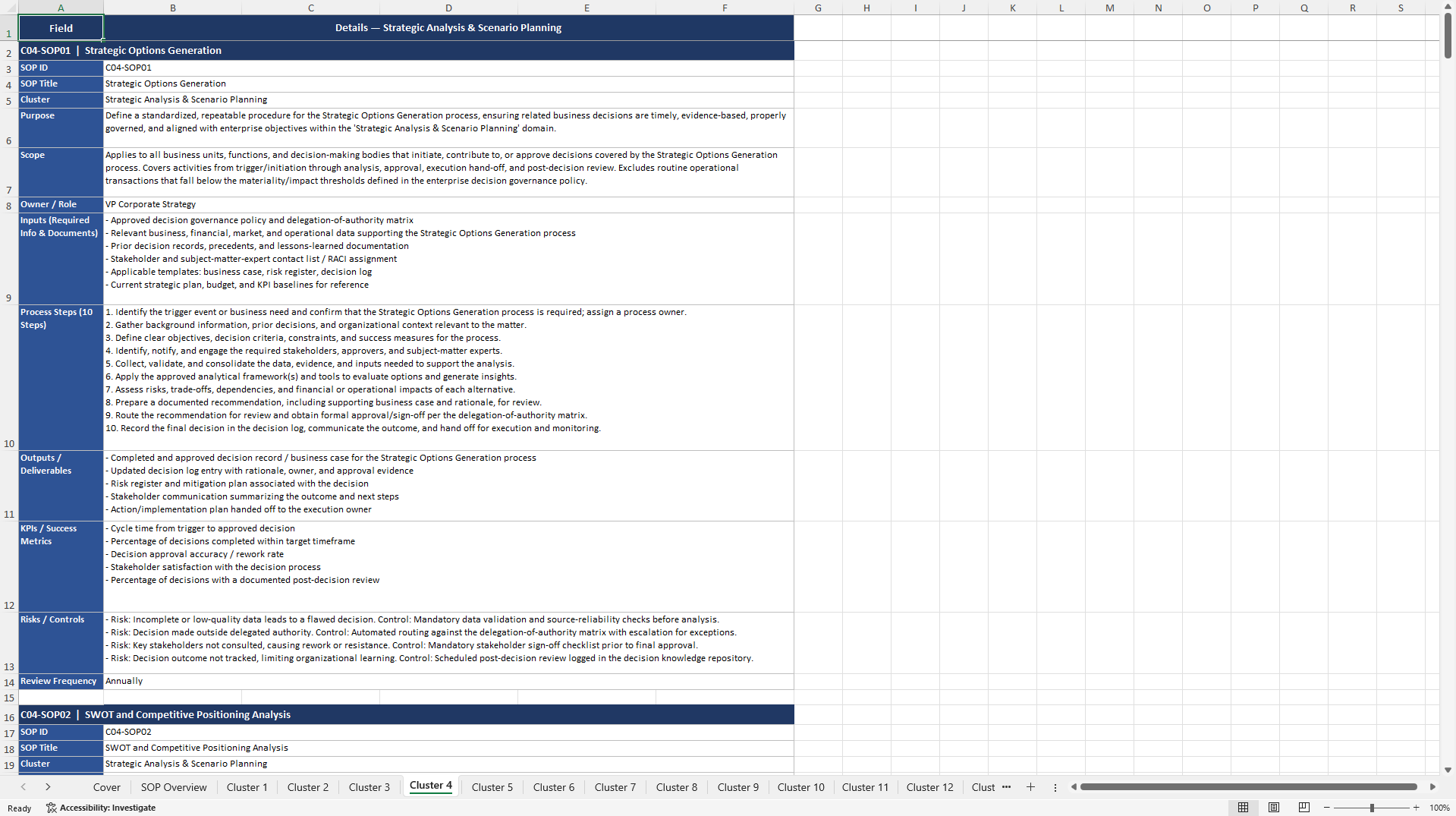
Task: Select the Outputs / Deliverables label cell
Action: coord(61,486)
